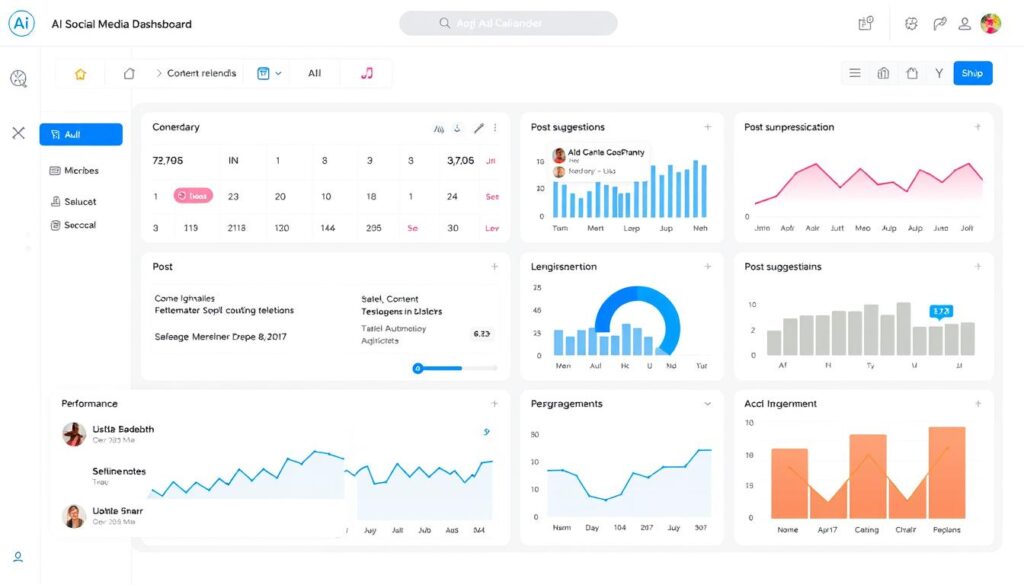Expand the Post suggestions panel with plus
Screen dimensions: 1024x585
708,127
